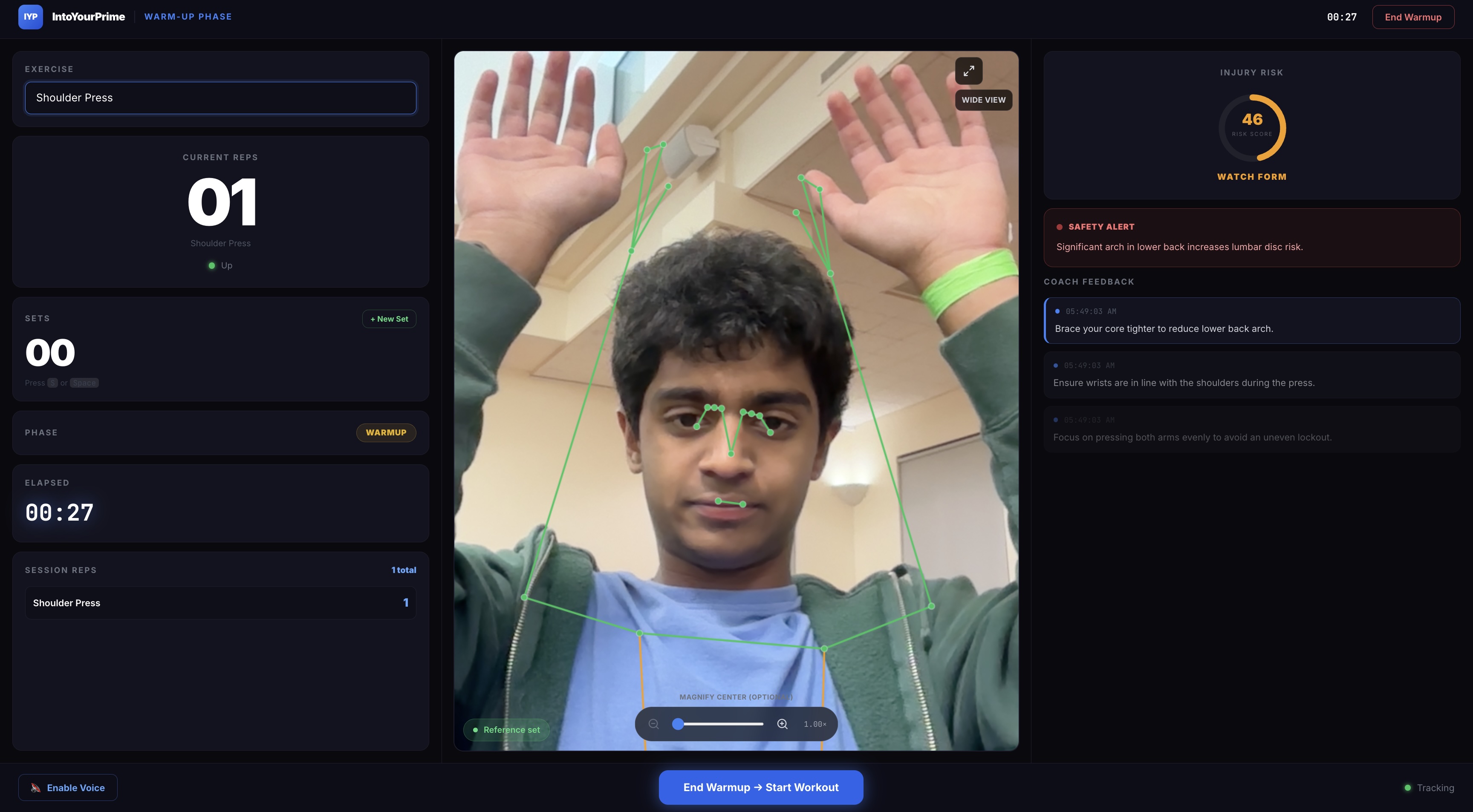Click the Reference set indicator badge
Image resolution: width=1473 pixels, height=812 pixels.
click(506, 730)
